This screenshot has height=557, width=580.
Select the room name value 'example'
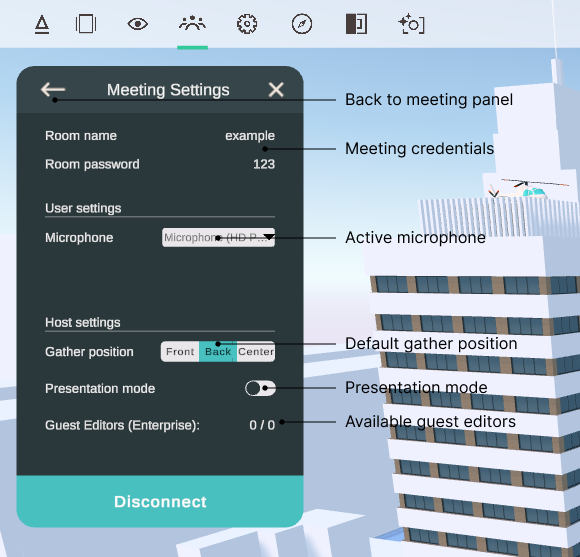point(250,136)
